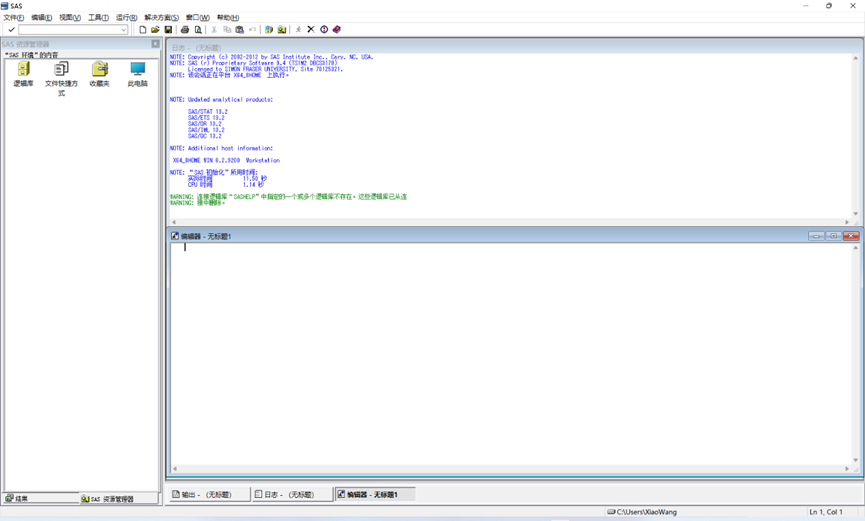This screenshot has height=521, width=865.
Task: Open the 工具(T) menu
Action: pyautogui.click(x=98, y=18)
